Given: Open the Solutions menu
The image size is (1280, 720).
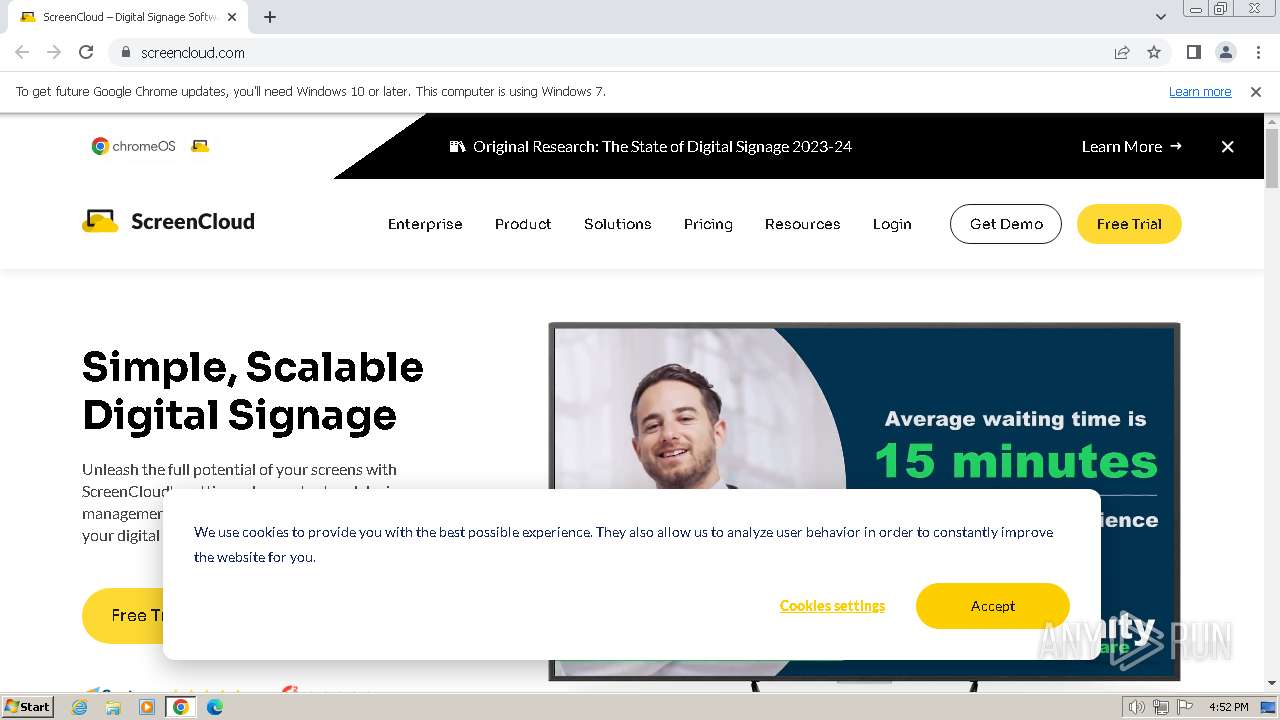Looking at the screenshot, I should (618, 224).
